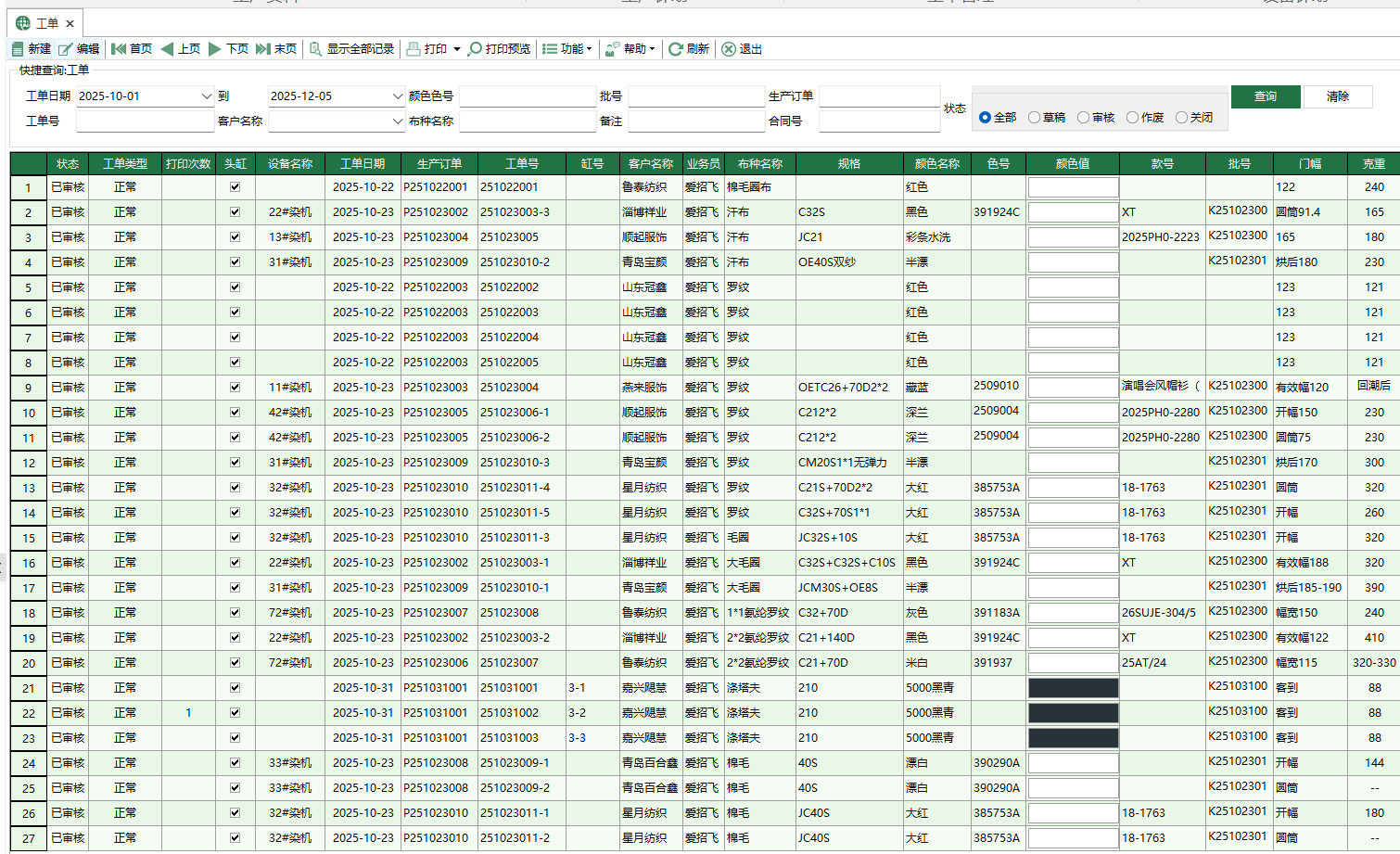Go to previous page with 上页
Image resolution: width=1400 pixels, height=854 pixels.
tap(181, 49)
